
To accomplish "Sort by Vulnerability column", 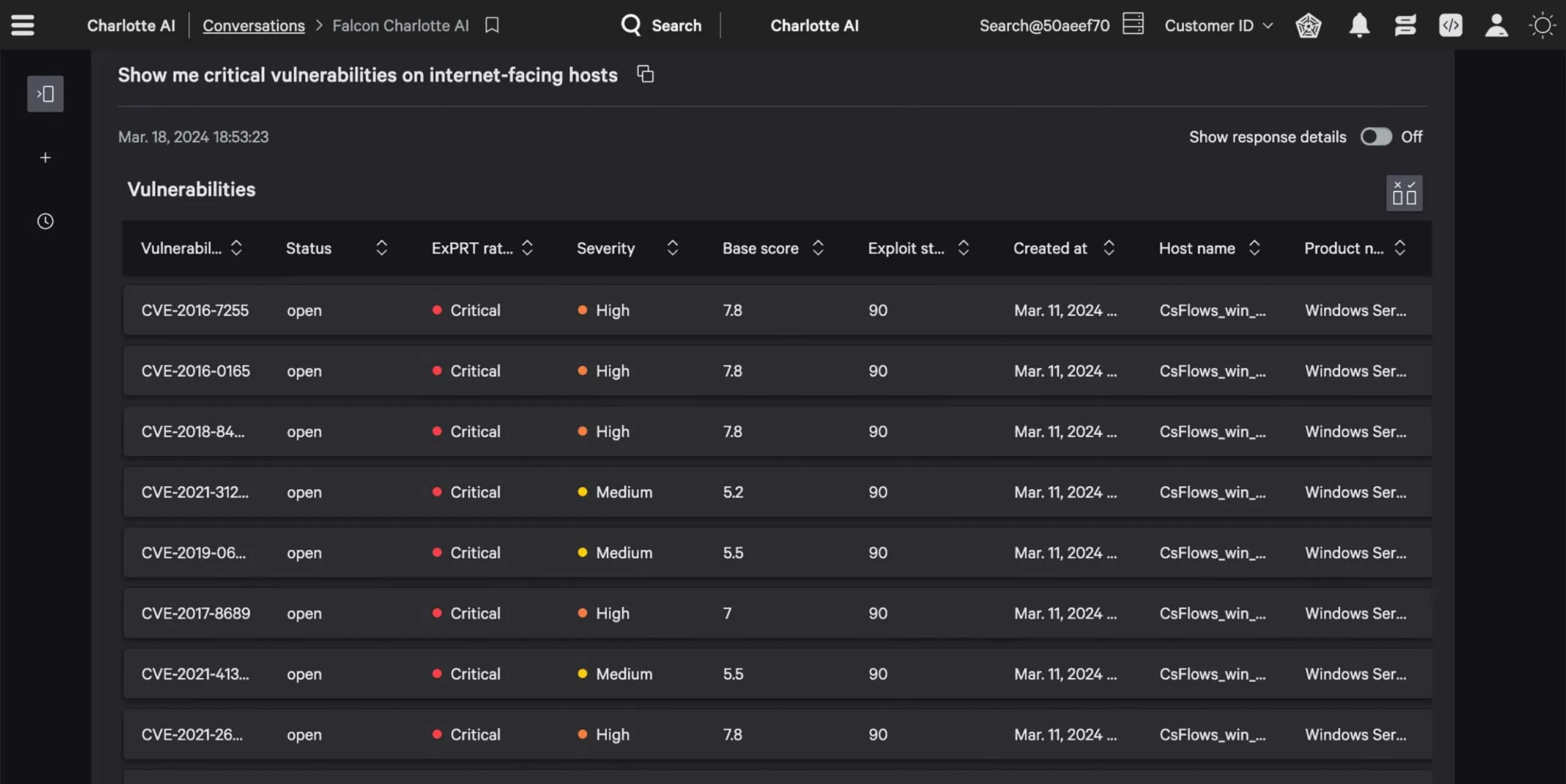I will 236,248.
